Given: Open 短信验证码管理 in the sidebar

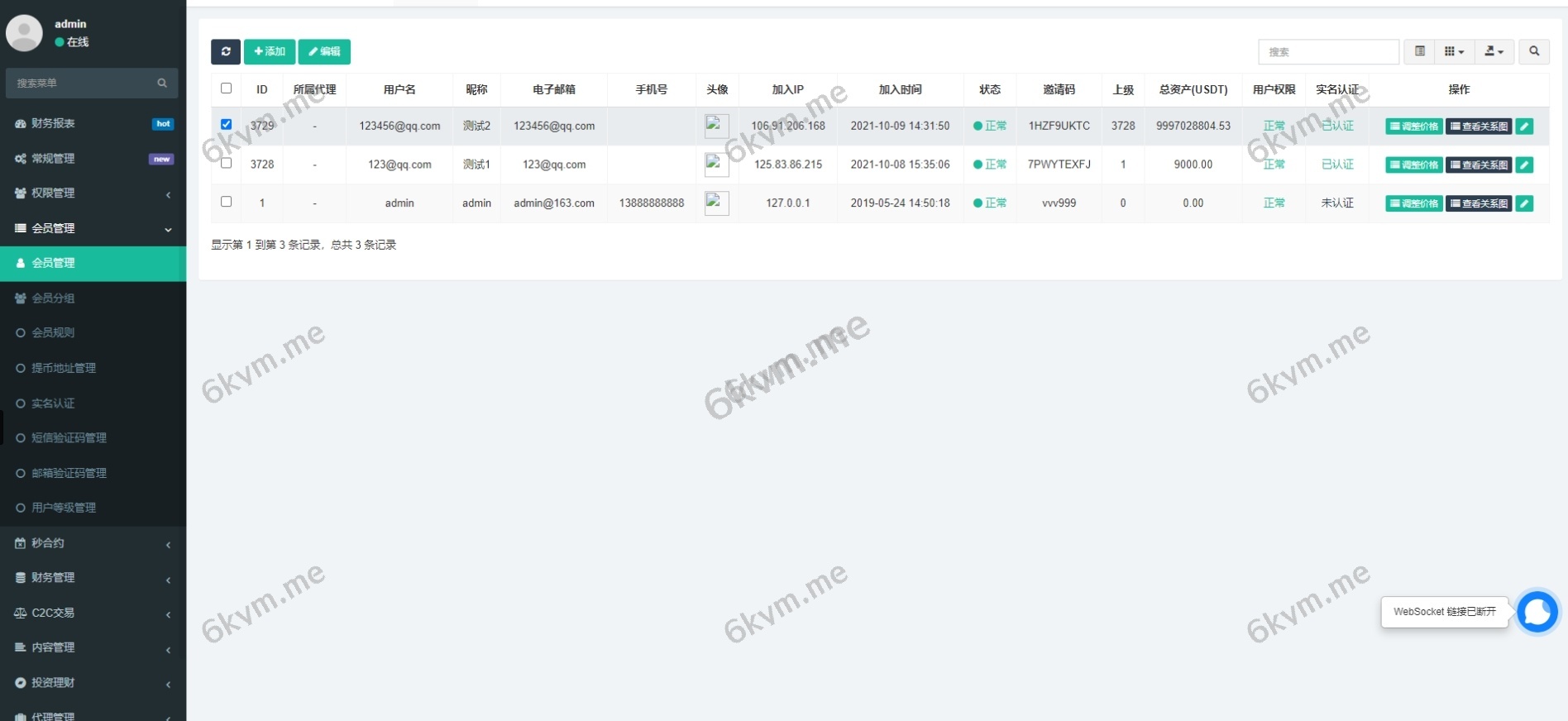Looking at the screenshot, I should pyautogui.click(x=93, y=438).
